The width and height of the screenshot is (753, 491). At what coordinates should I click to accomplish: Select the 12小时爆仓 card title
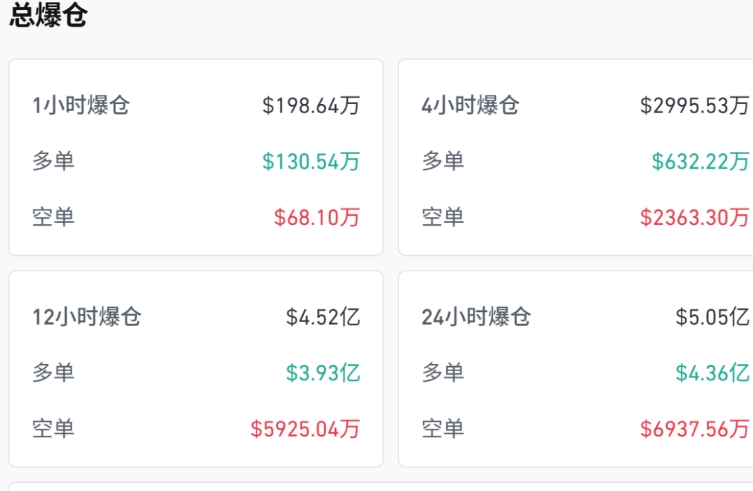pyautogui.click(x=87, y=317)
